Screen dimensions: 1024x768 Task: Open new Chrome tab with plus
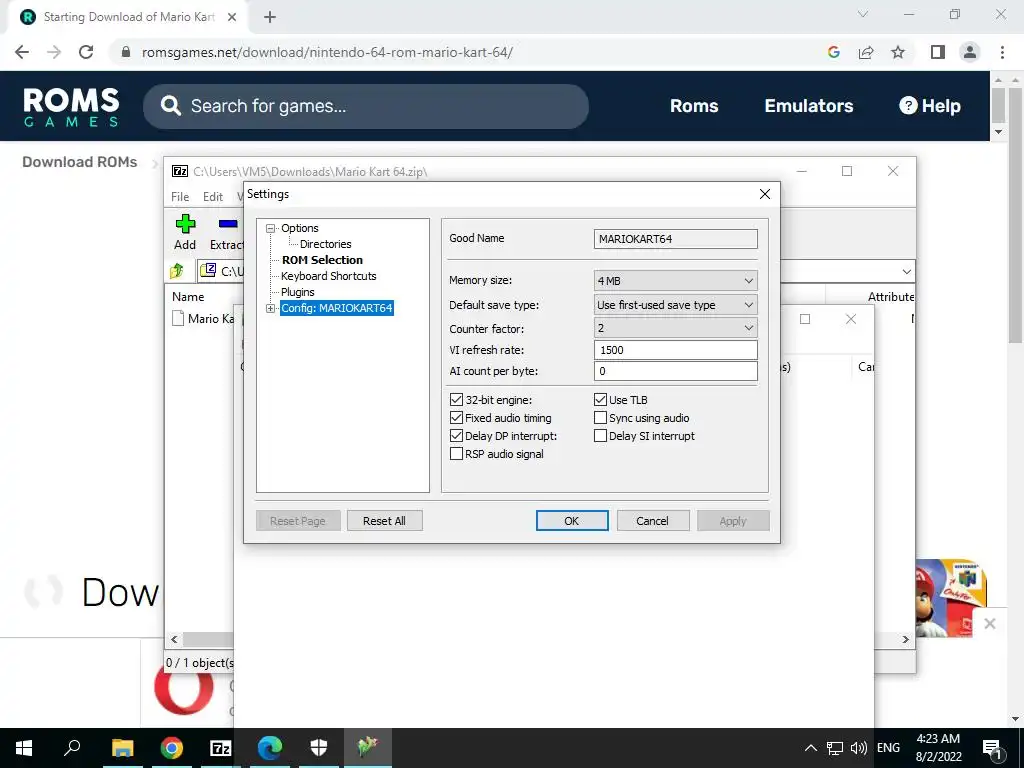pos(270,18)
